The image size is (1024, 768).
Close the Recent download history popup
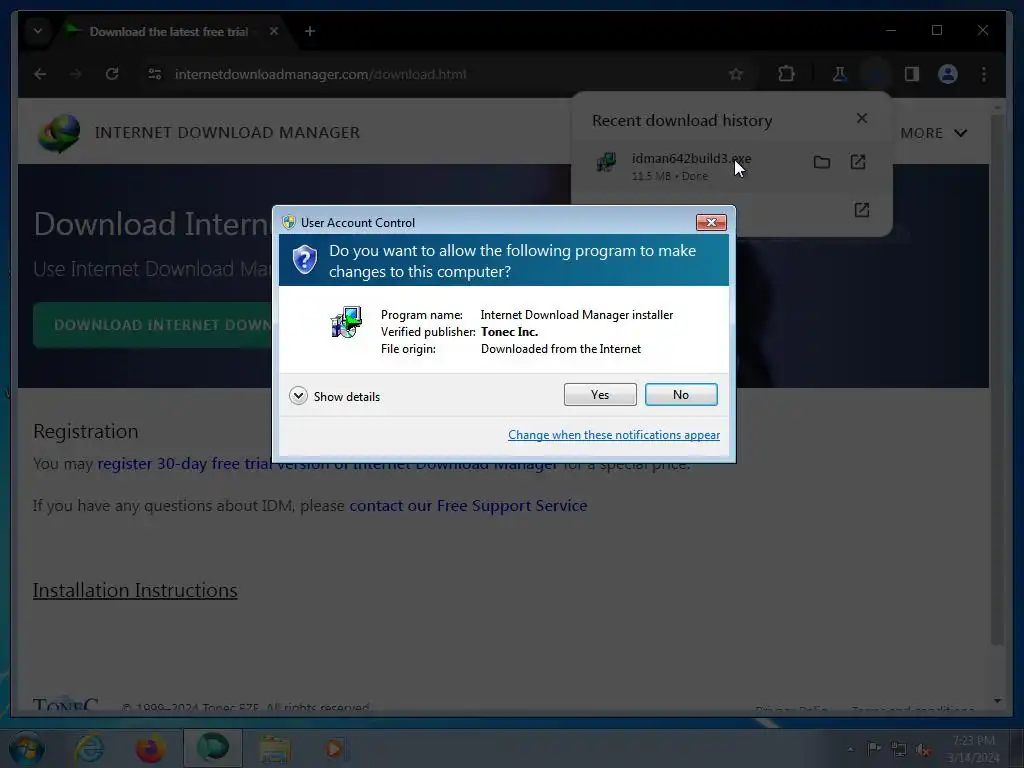861,118
